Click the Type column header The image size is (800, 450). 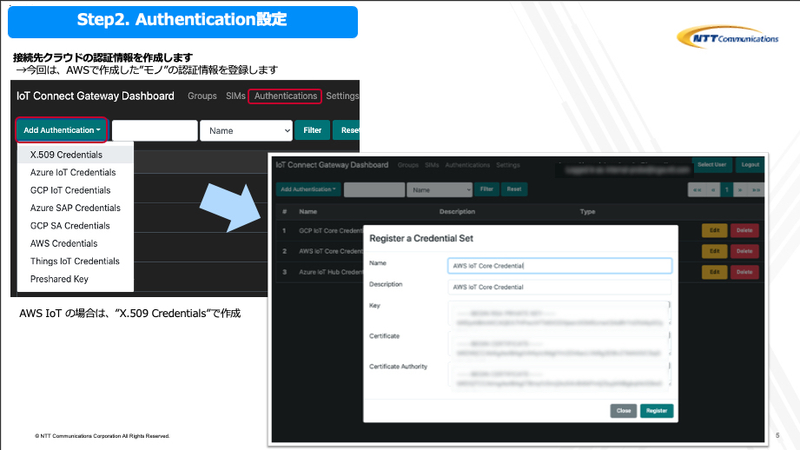point(587,212)
